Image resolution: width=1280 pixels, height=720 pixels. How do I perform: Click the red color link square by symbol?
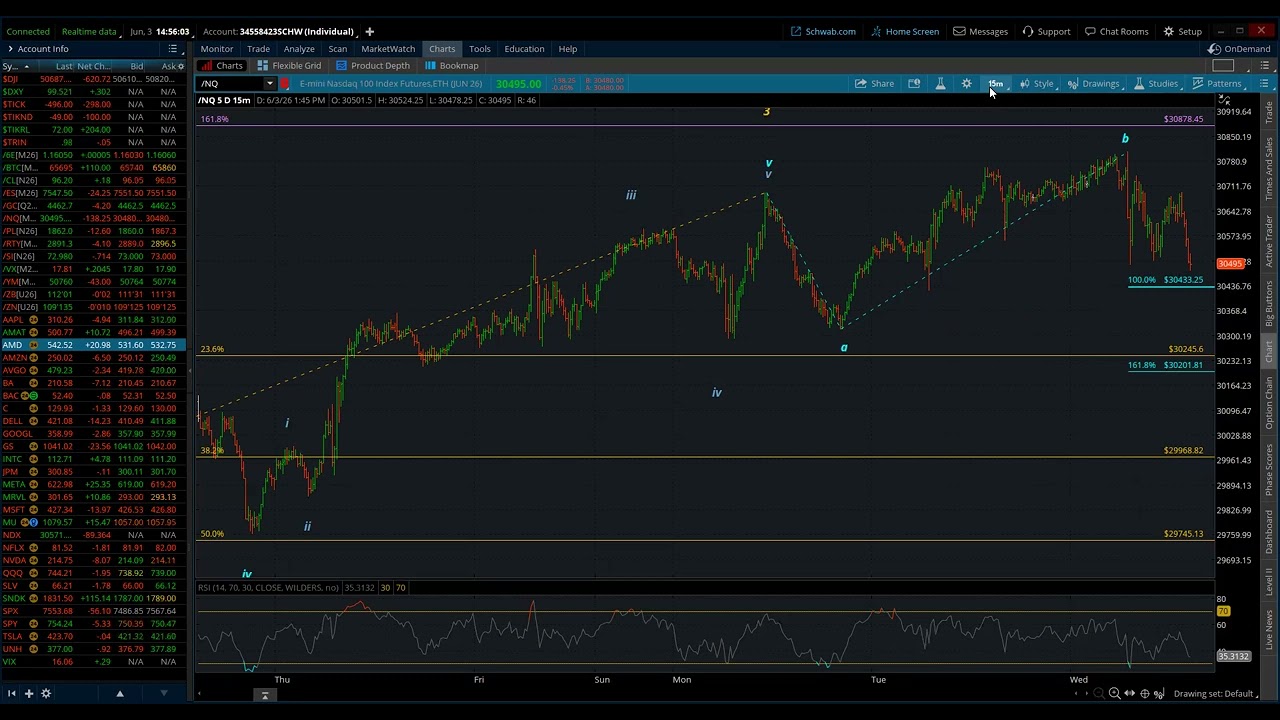pyautogui.click(x=285, y=84)
